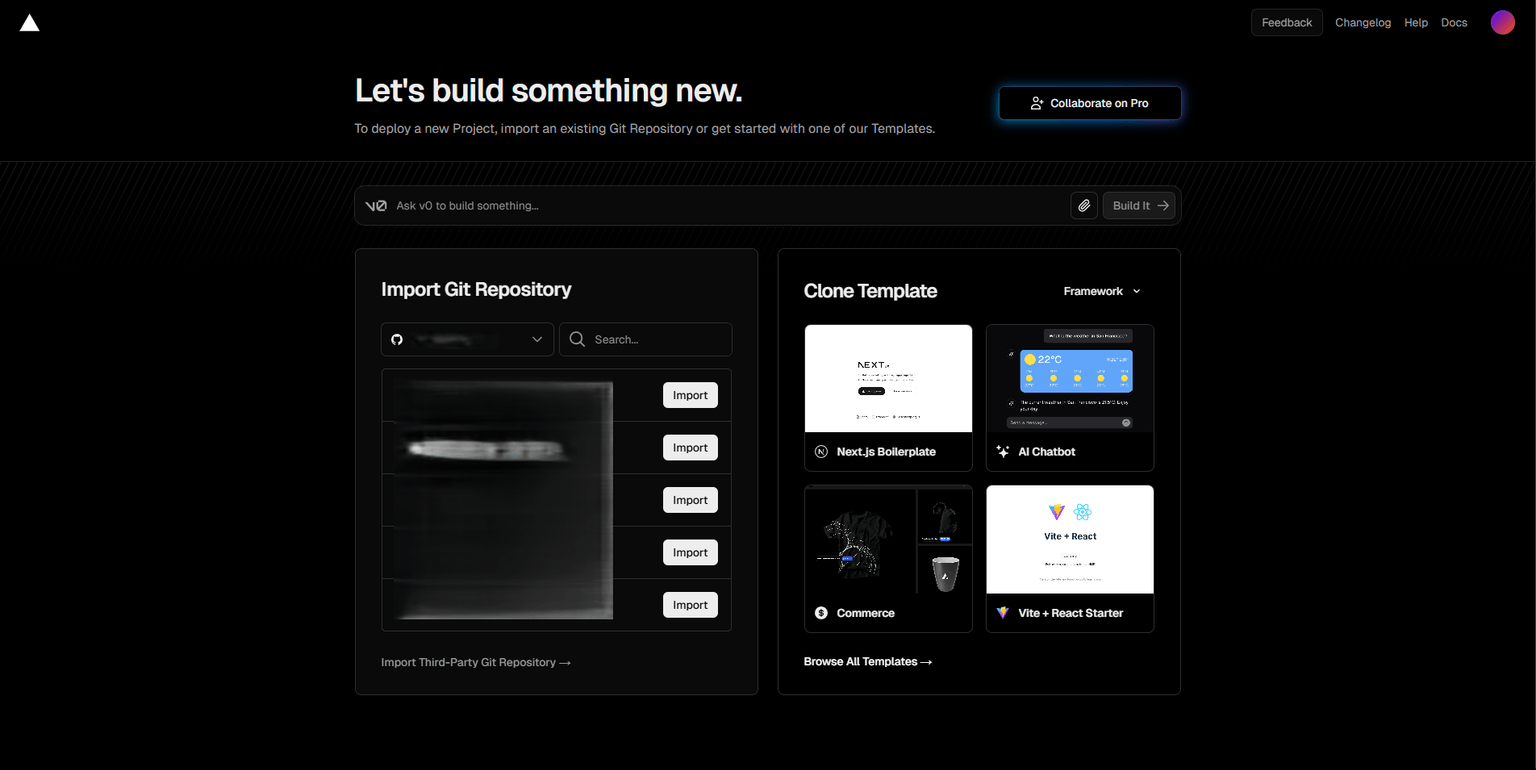Import the first listed repository
This screenshot has height=770, width=1536.
tap(690, 395)
